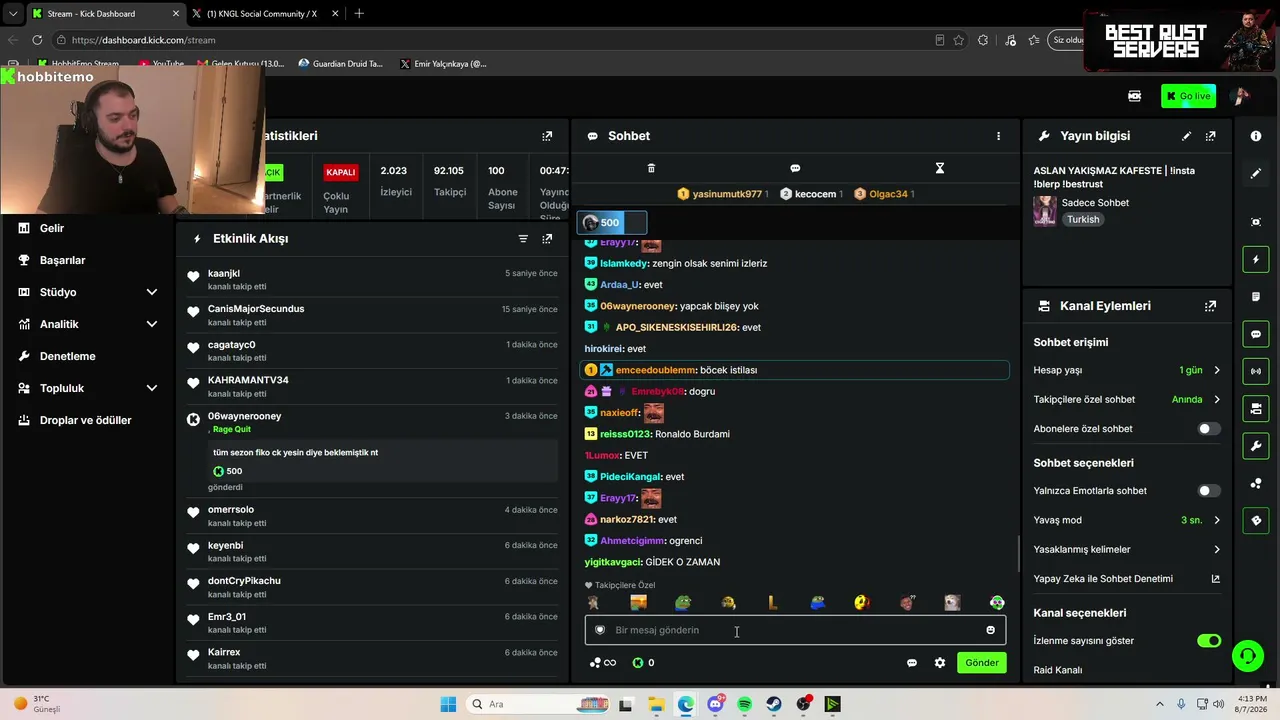
Task: Click the chat message input field
Action: click(795, 630)
